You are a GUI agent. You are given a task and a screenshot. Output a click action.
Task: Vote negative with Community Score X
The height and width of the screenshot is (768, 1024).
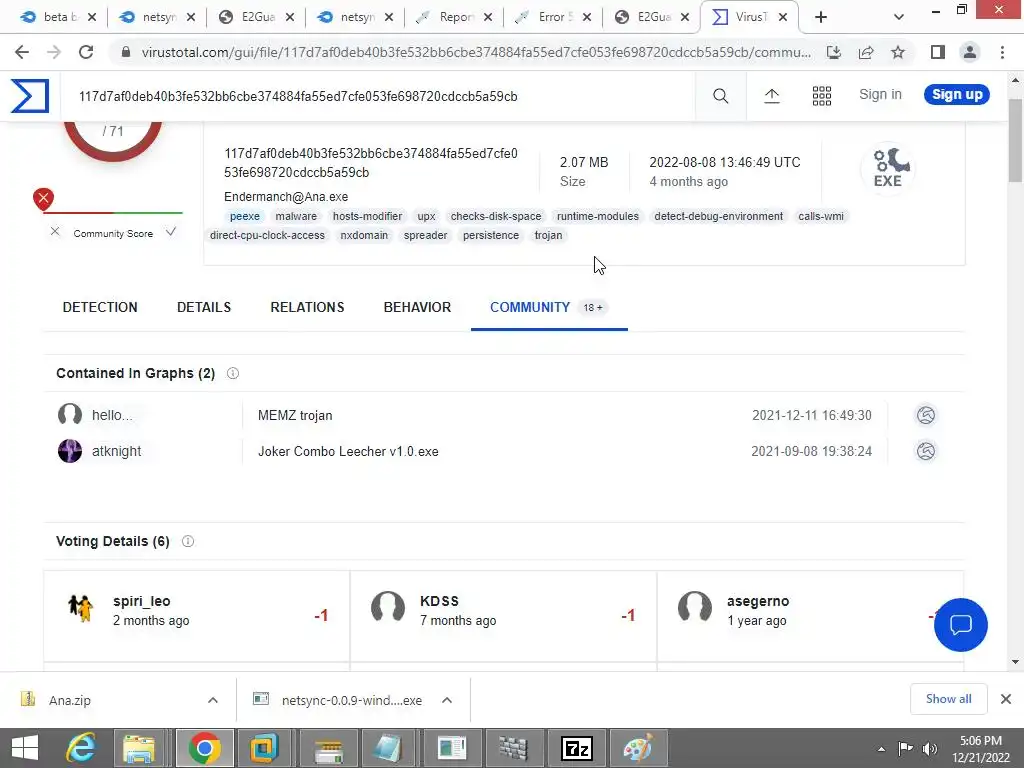pyautogui.click(x=55, y=231)
